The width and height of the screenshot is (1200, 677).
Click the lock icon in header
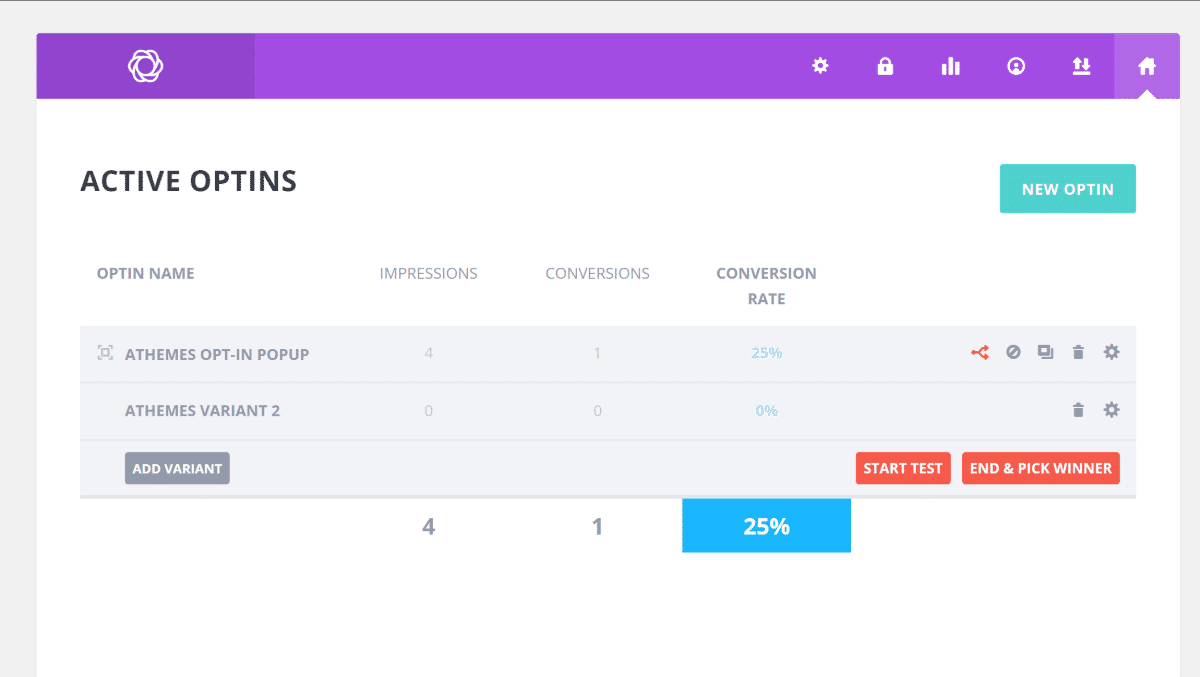(x=885, y=66)
